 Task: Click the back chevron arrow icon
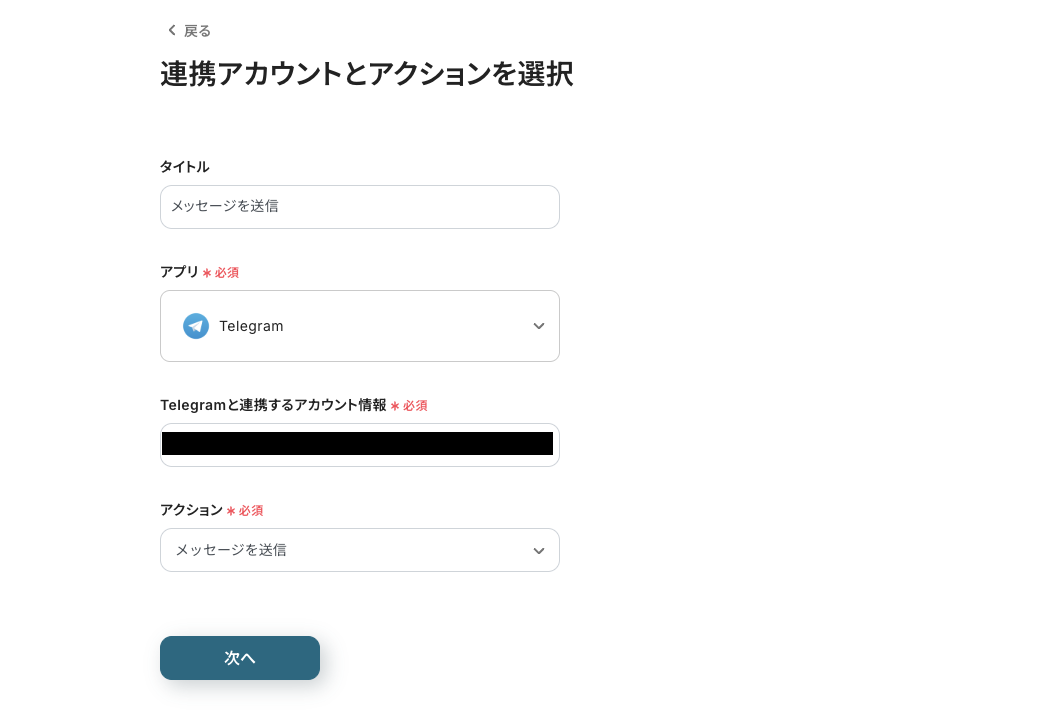click(x=172, y=30)
